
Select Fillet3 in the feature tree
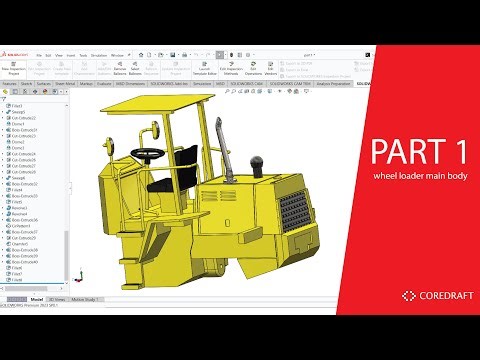[x=14, y=106]
